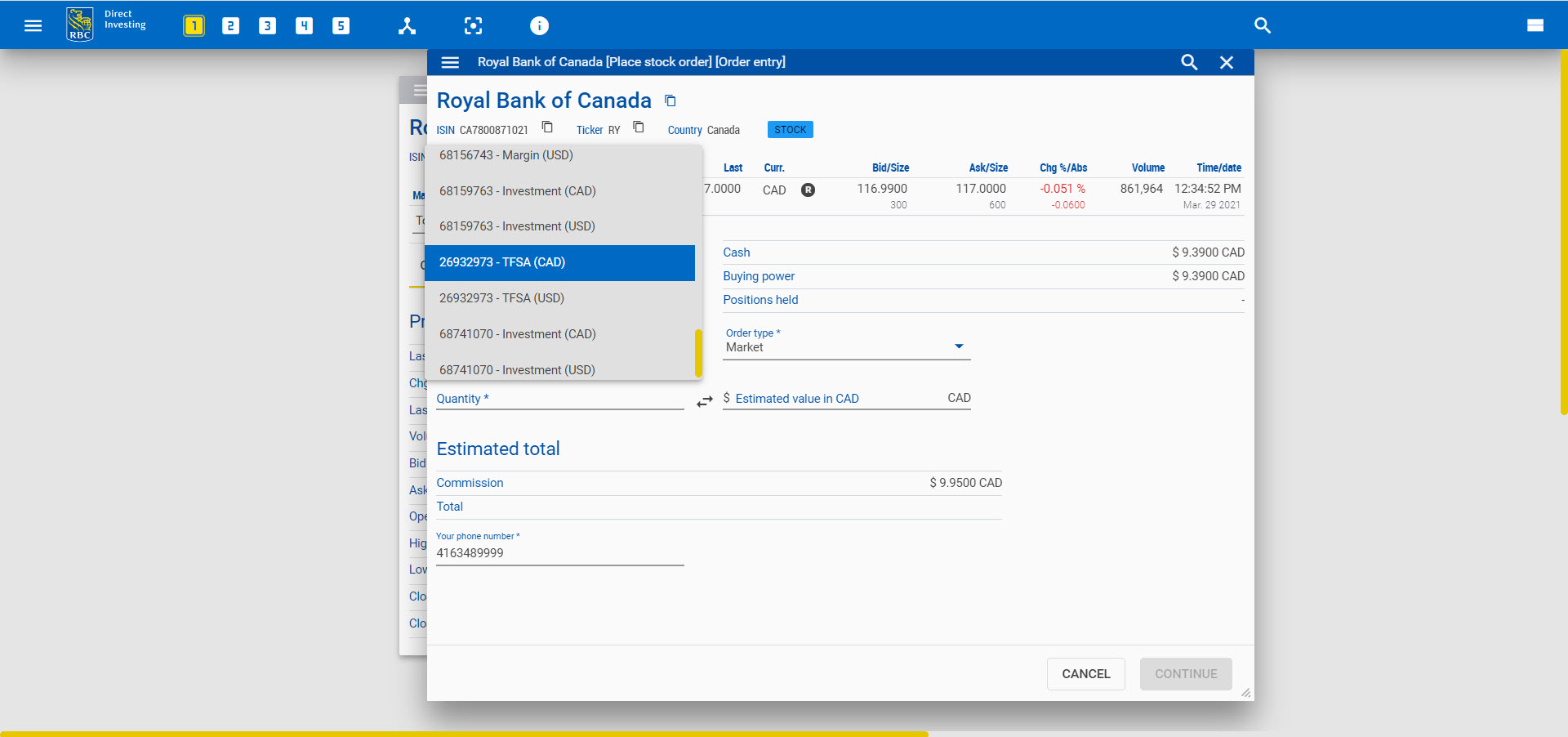Open search in the order entry window

pyautogui.click(x=1189, y=62)
